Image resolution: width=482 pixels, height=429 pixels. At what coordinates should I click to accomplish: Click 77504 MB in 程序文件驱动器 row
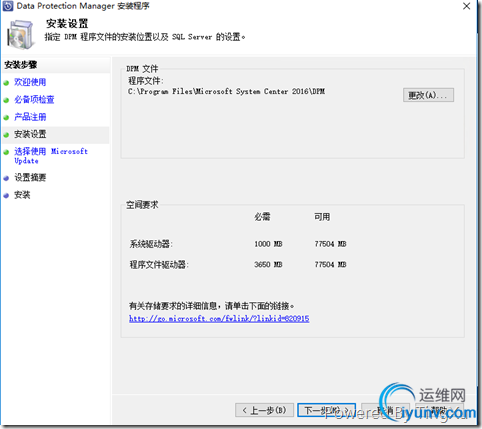pos(330,265)
